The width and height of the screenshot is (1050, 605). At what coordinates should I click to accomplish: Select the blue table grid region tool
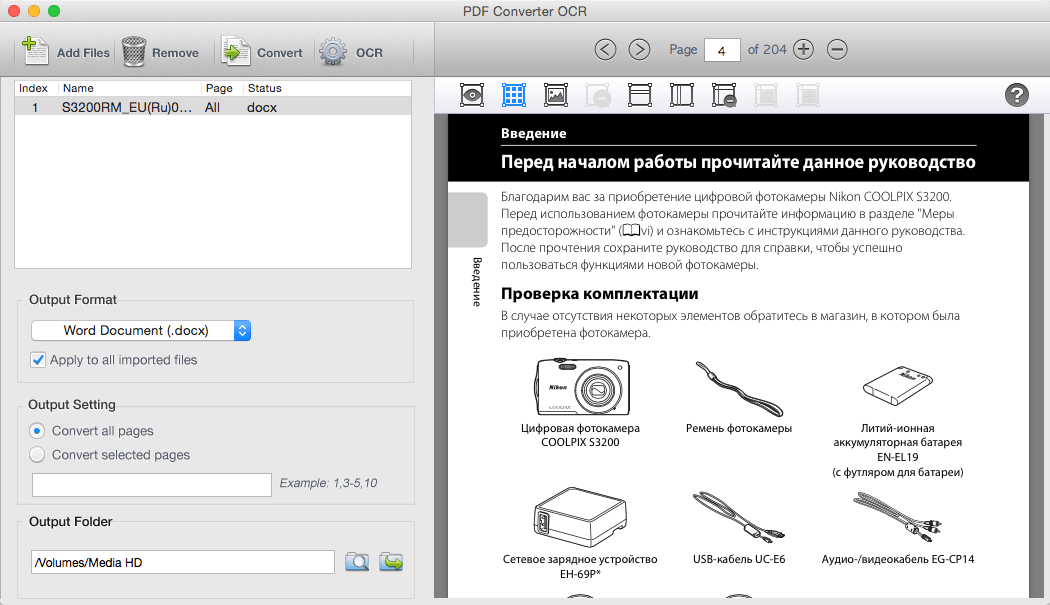pos(514,95)
